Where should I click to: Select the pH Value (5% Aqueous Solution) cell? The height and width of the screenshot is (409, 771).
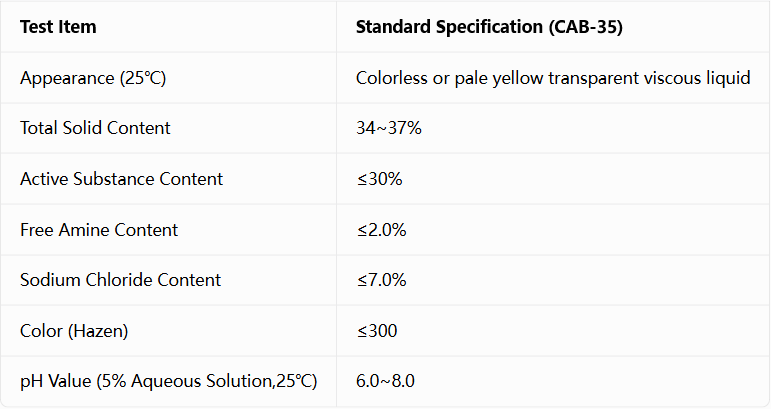tap(169, 381)
